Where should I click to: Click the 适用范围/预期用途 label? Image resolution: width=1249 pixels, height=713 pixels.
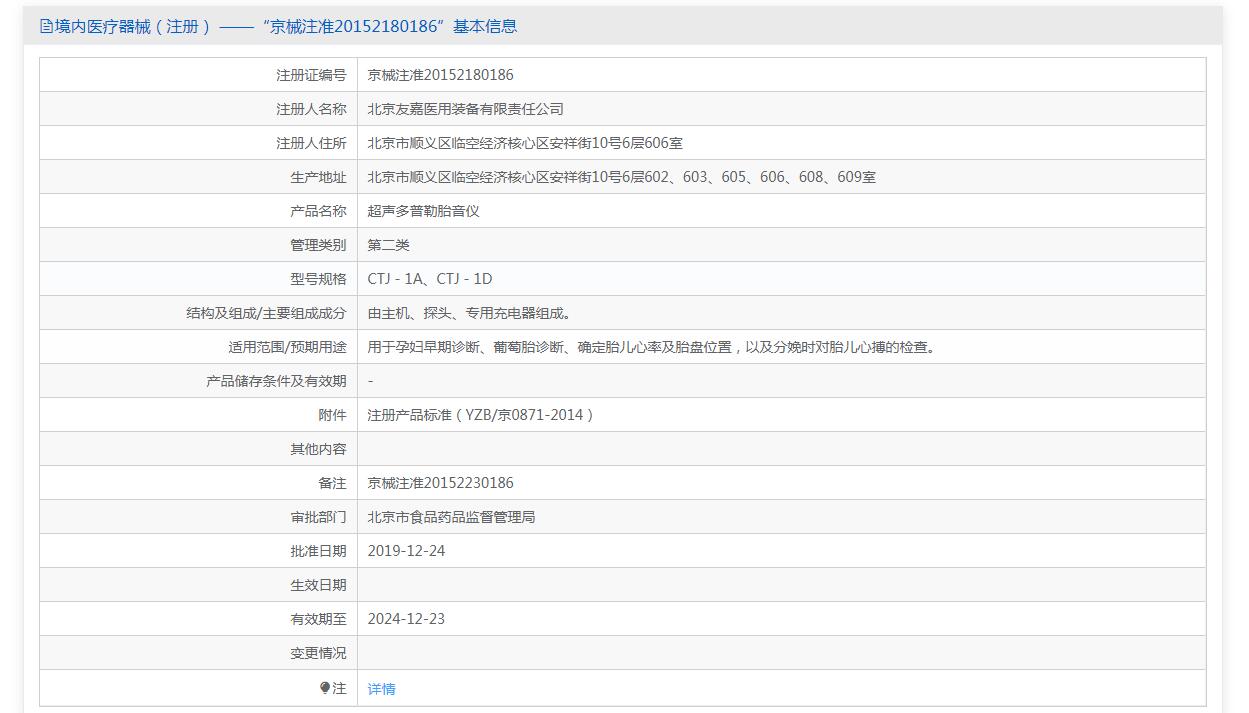pyautogui.click(x=287, y=347)
